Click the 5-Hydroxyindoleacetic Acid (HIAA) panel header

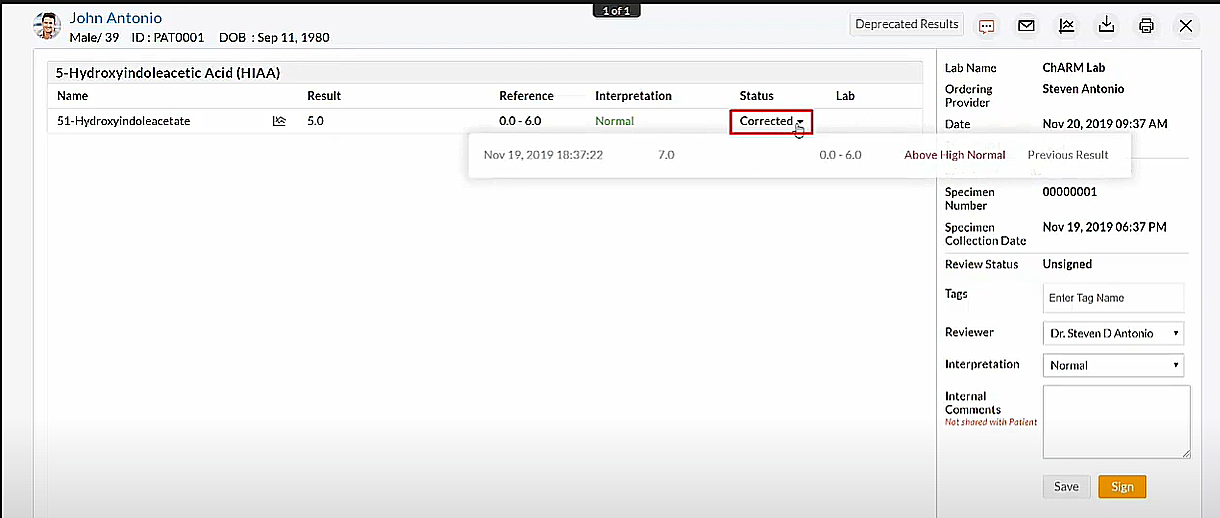tap(168, 73)
